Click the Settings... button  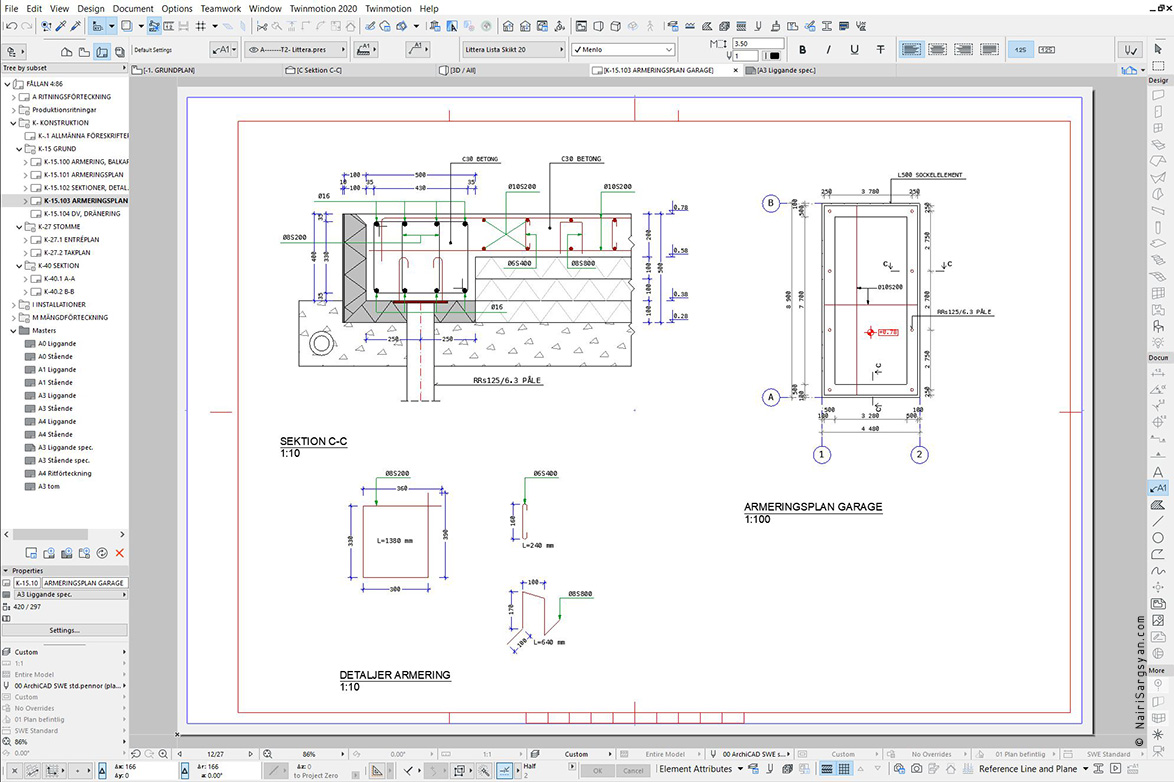point(64,630)
